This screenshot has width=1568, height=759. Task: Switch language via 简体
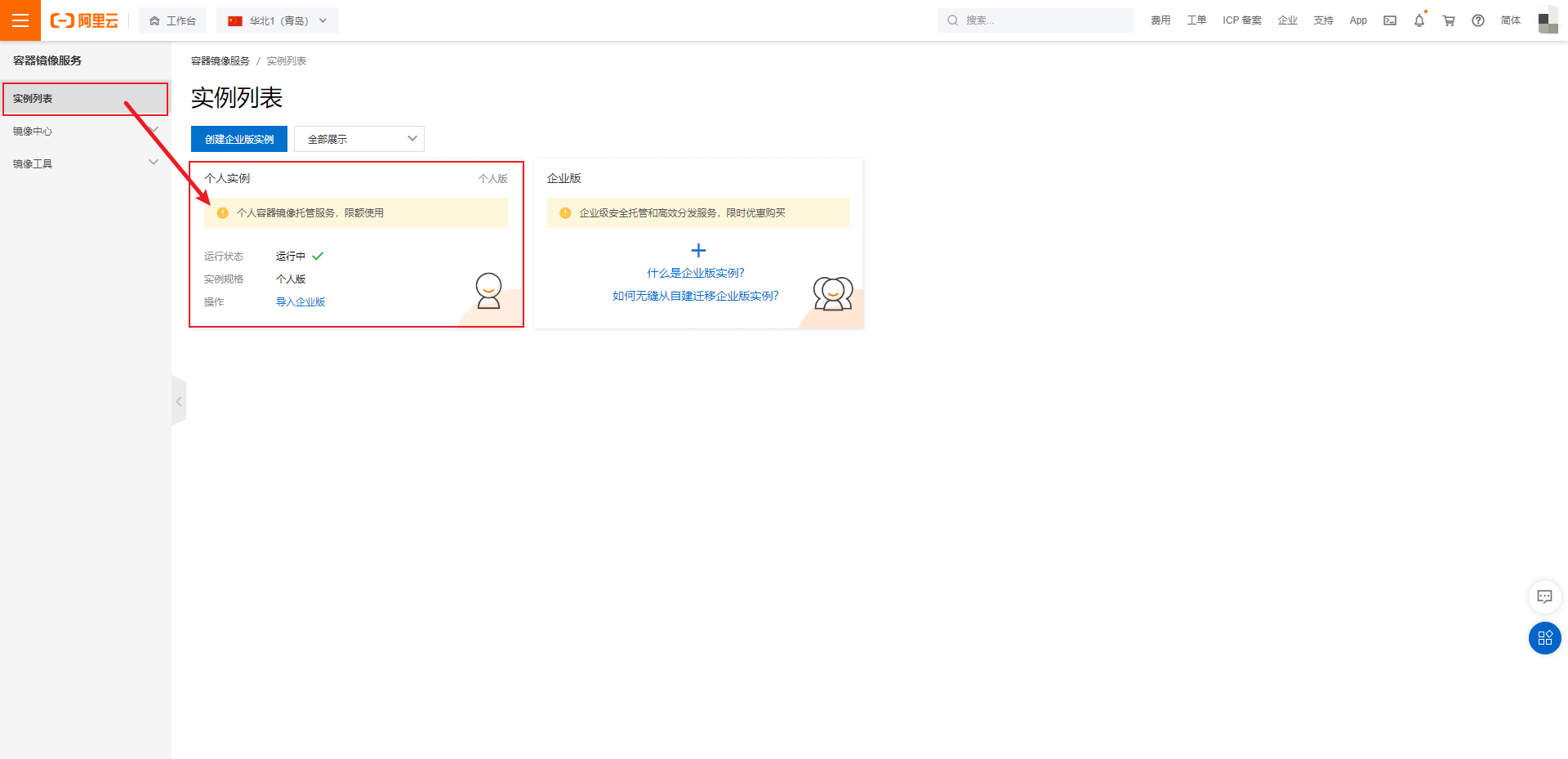tap(1511, 20)
